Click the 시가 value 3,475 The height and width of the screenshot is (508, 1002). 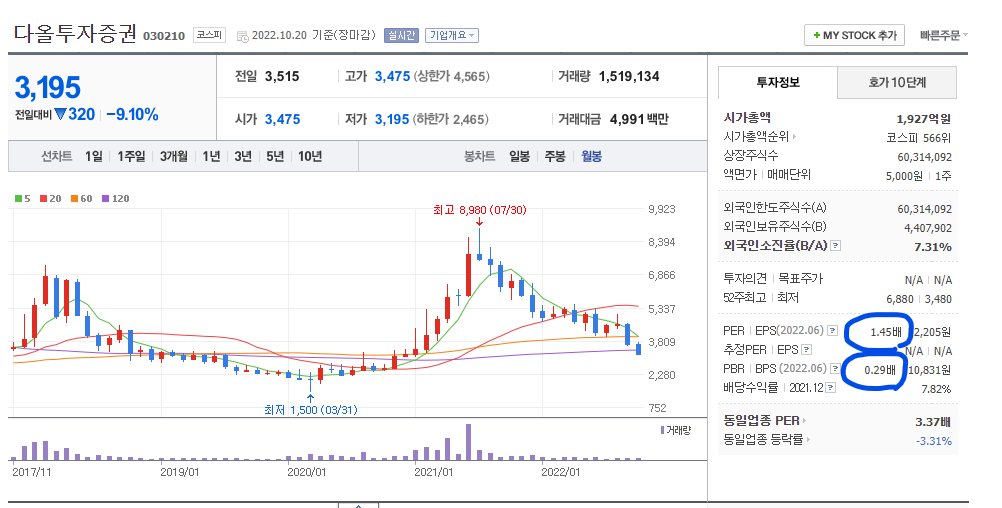click(282, 119)
